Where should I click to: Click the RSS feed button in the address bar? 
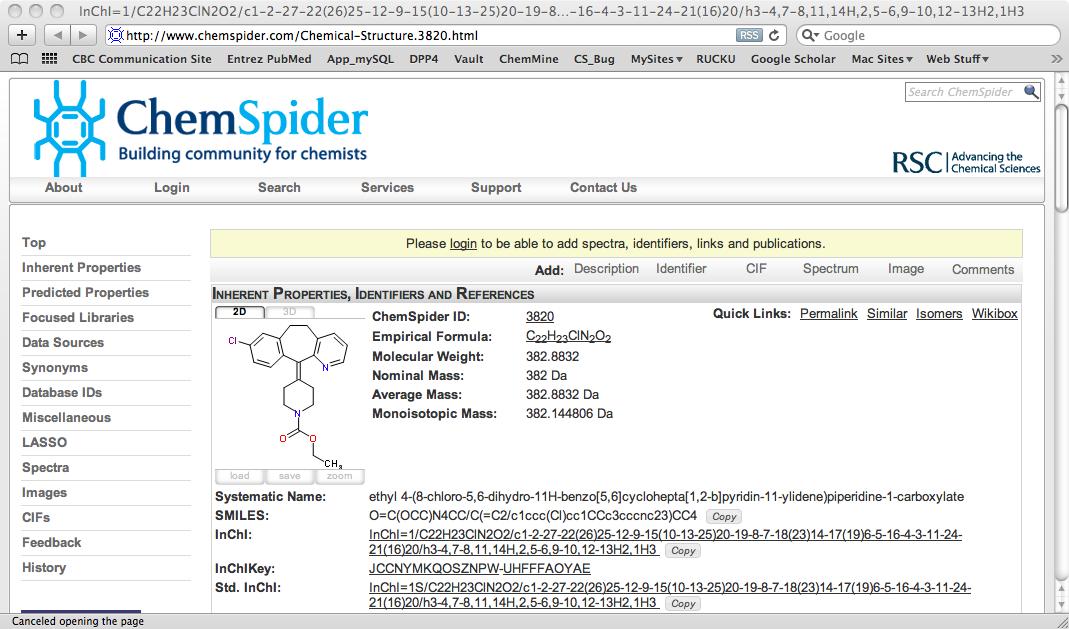tap(749, 35)
